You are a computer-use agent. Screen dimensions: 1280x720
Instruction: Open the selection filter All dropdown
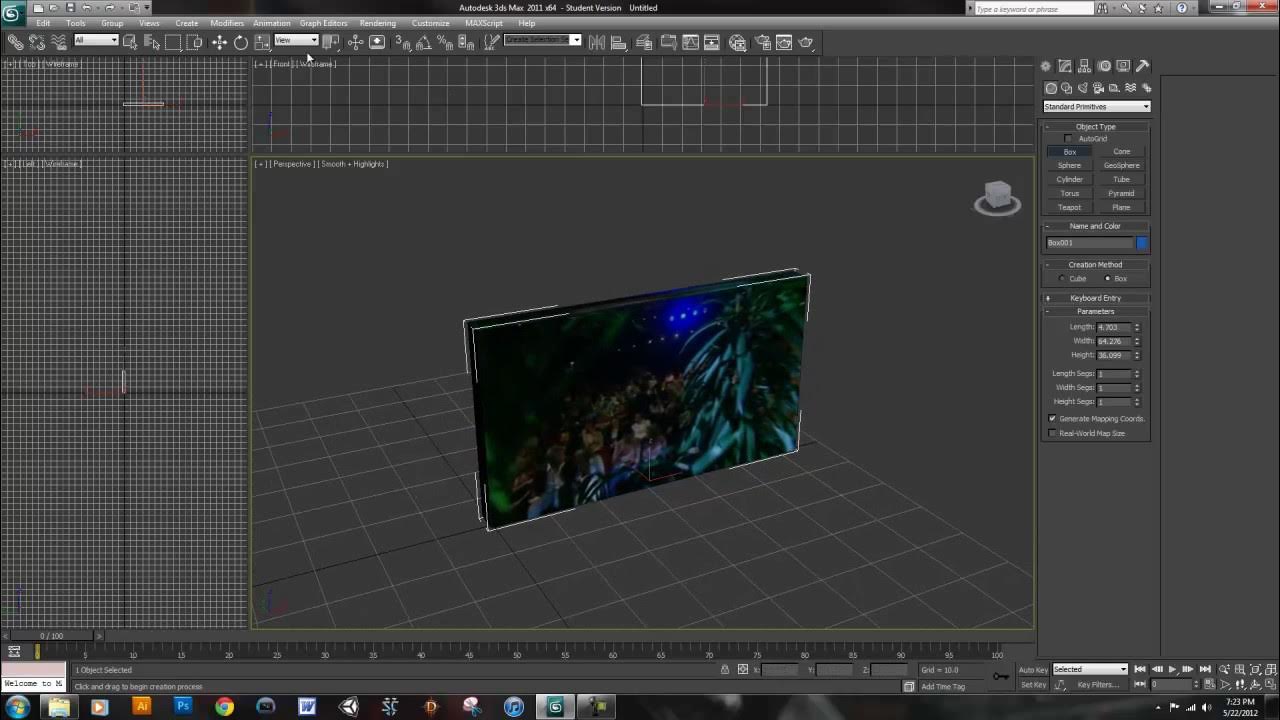click(96, 40)
